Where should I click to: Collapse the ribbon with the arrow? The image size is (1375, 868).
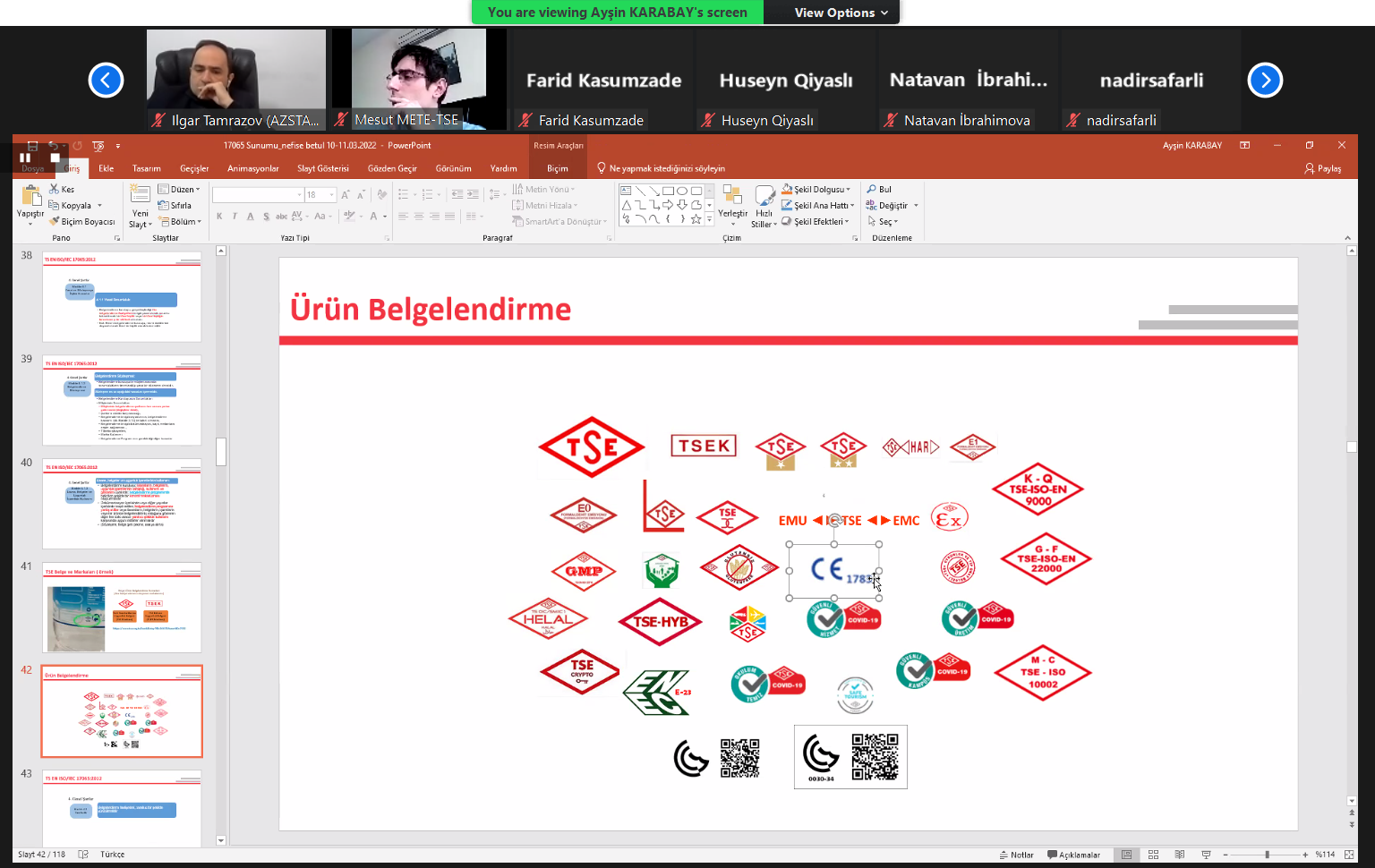point(1347,238)
